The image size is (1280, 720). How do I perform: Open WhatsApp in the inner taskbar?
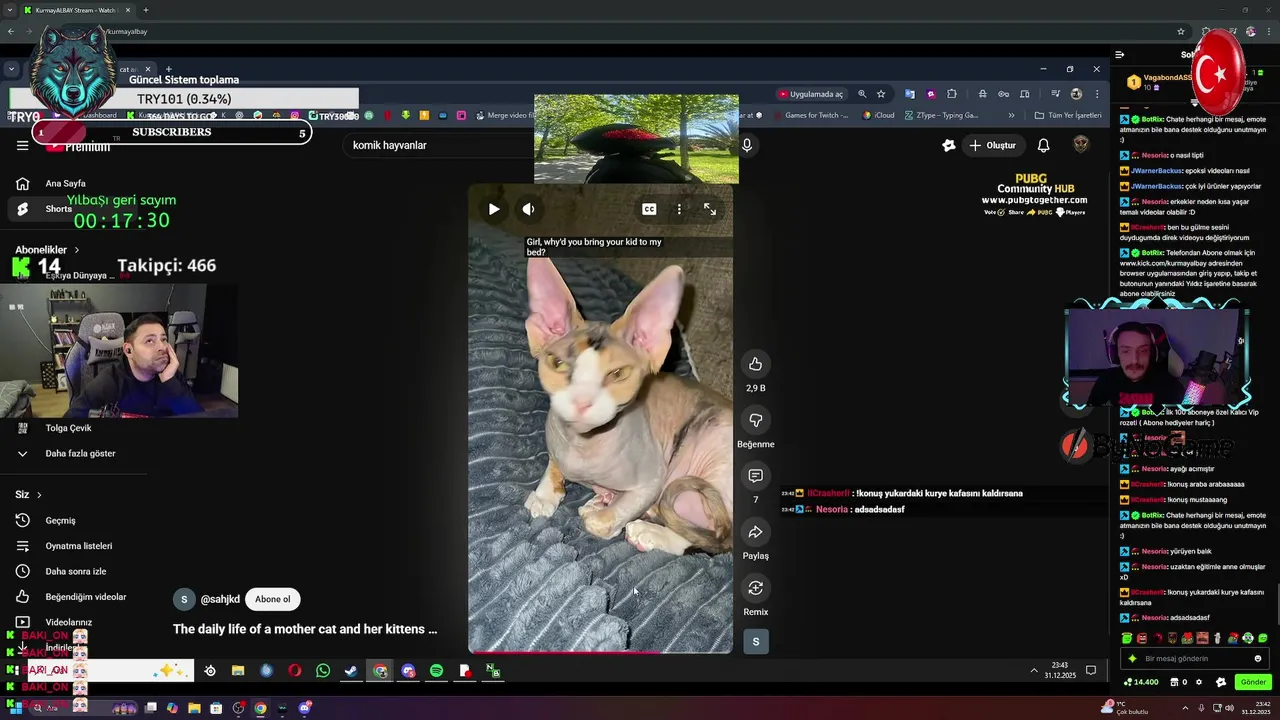[x=323, y=671]
